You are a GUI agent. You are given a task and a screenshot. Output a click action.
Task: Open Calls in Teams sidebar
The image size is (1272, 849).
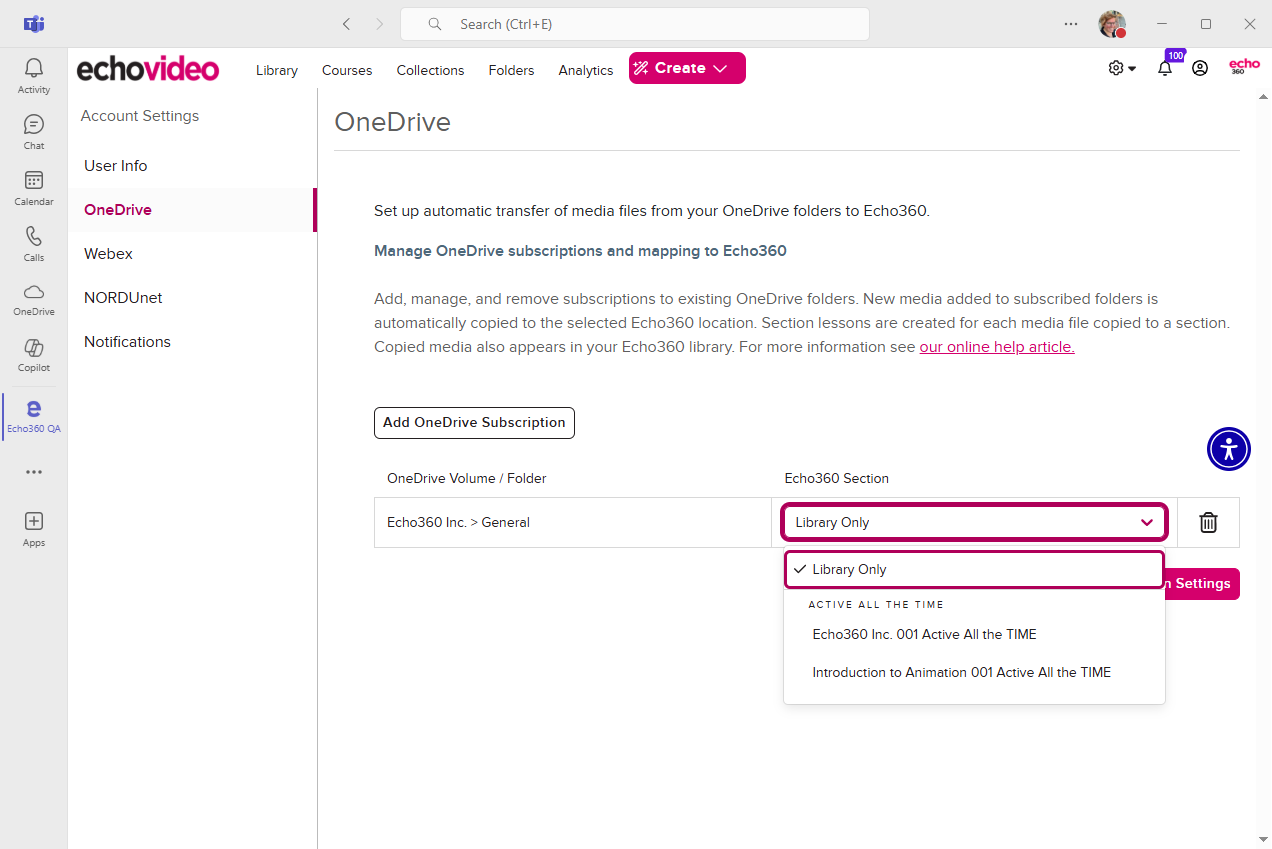34,244
